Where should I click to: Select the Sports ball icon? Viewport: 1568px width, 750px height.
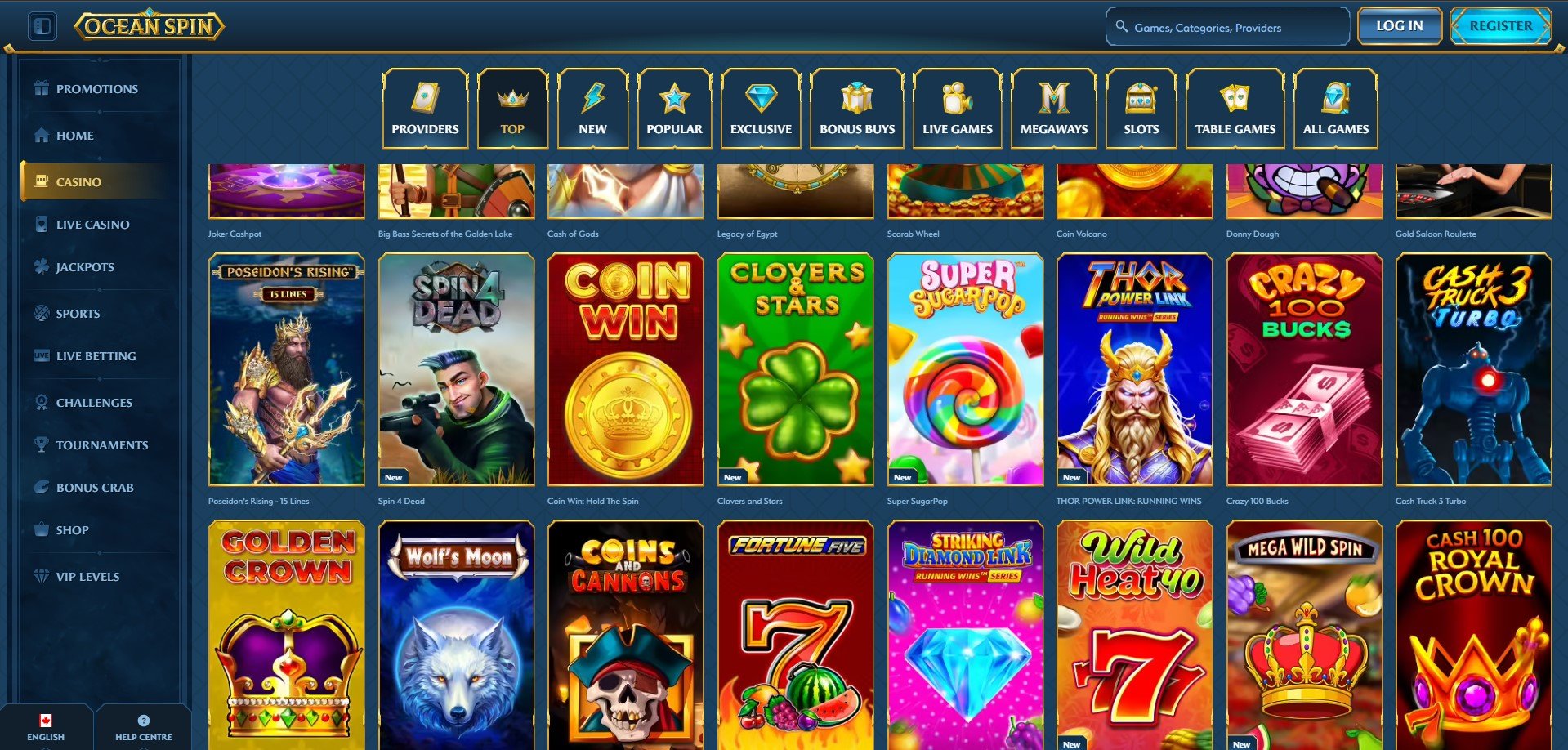tap(42, 313)
